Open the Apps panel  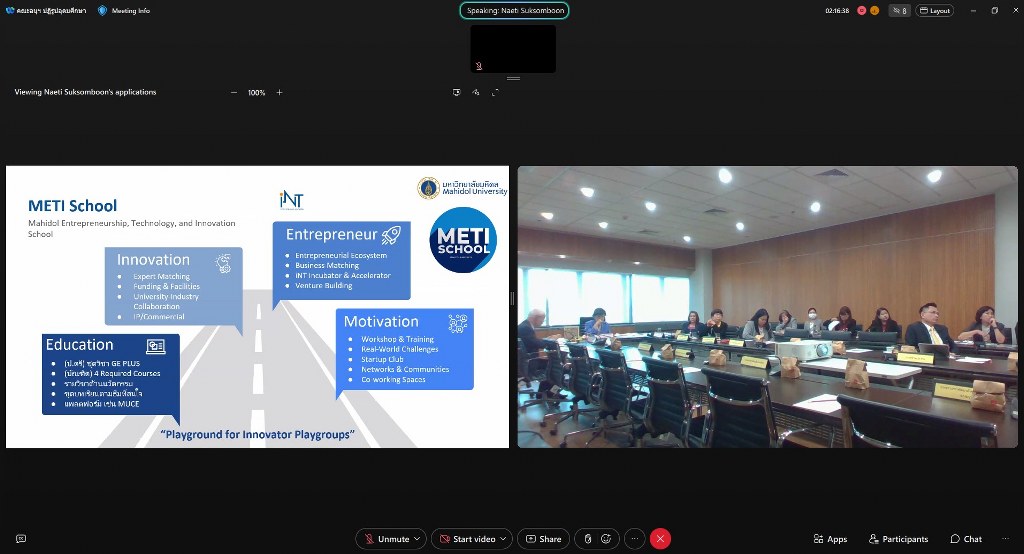point(830,539)
